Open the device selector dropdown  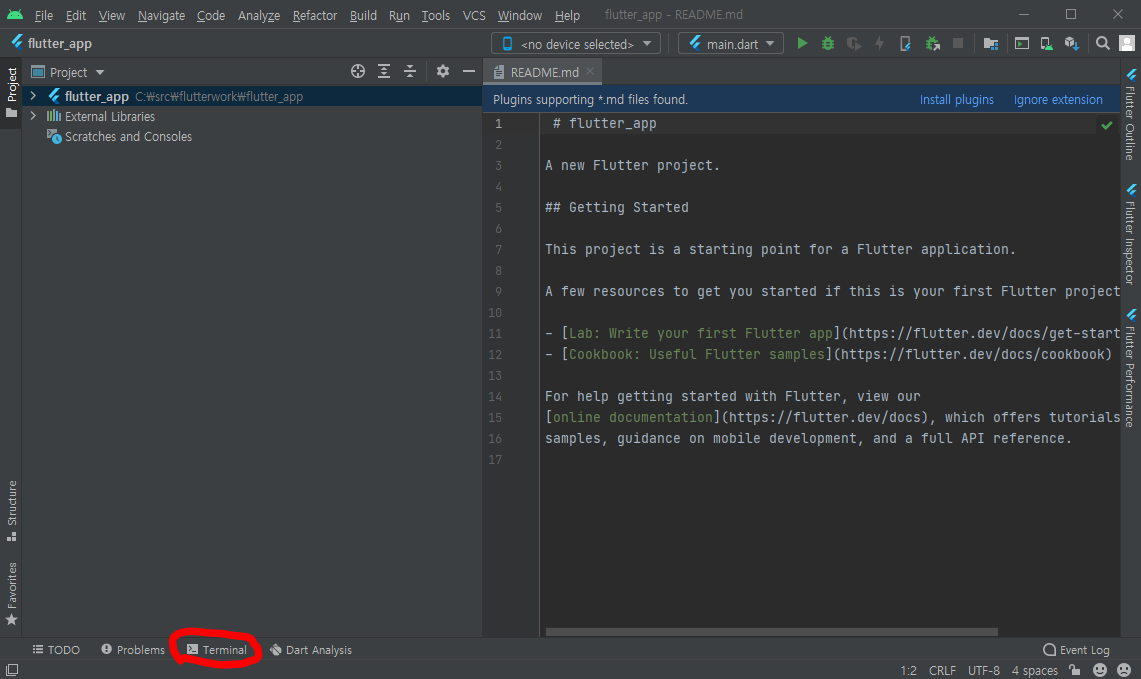[576, 44]
